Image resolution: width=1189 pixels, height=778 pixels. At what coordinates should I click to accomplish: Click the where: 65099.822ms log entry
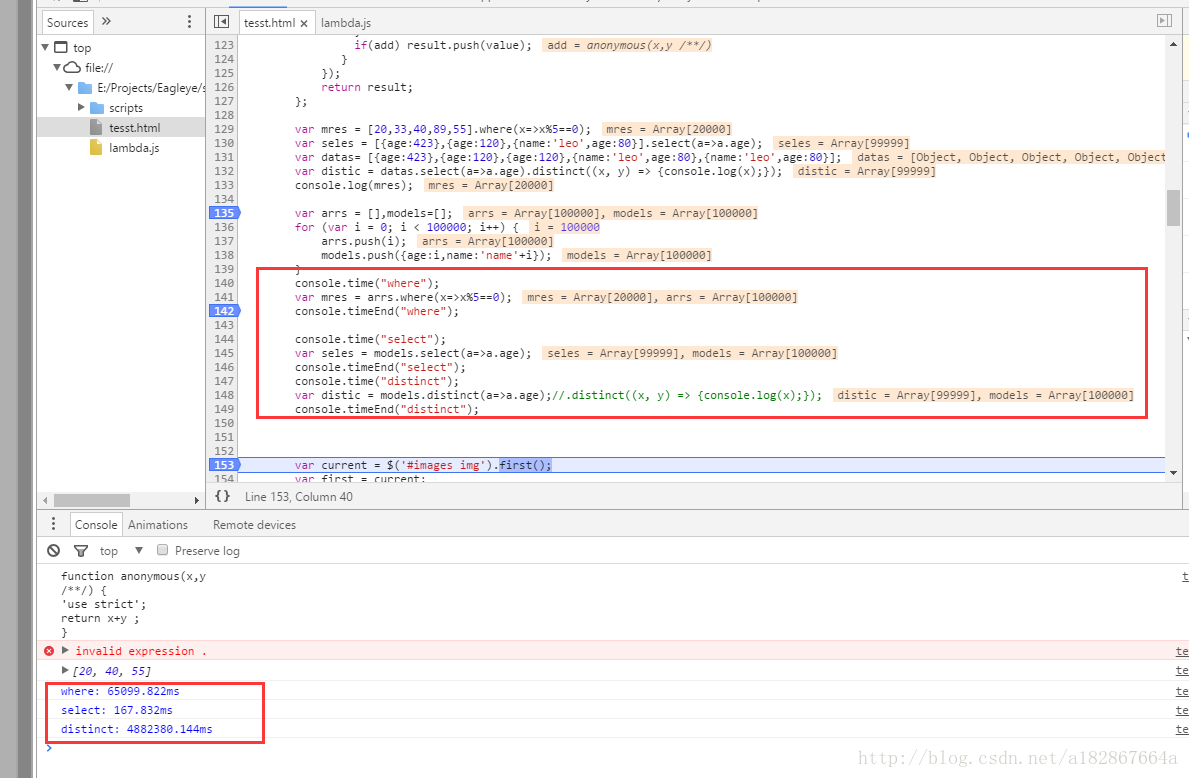coord(121,691)
